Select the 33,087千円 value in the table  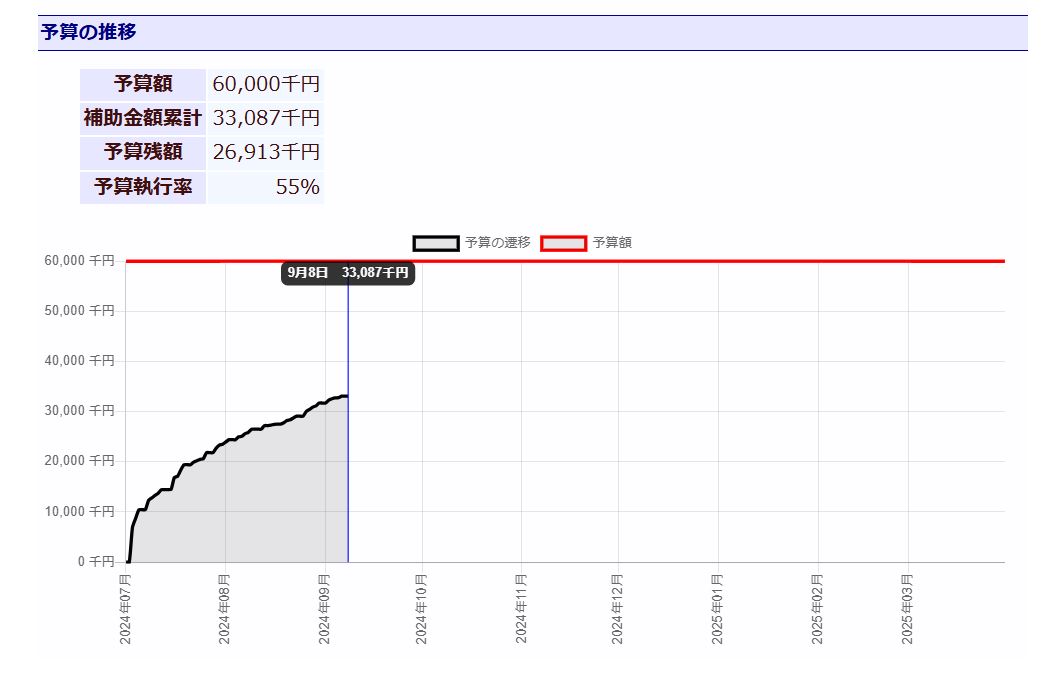[265, 118]
